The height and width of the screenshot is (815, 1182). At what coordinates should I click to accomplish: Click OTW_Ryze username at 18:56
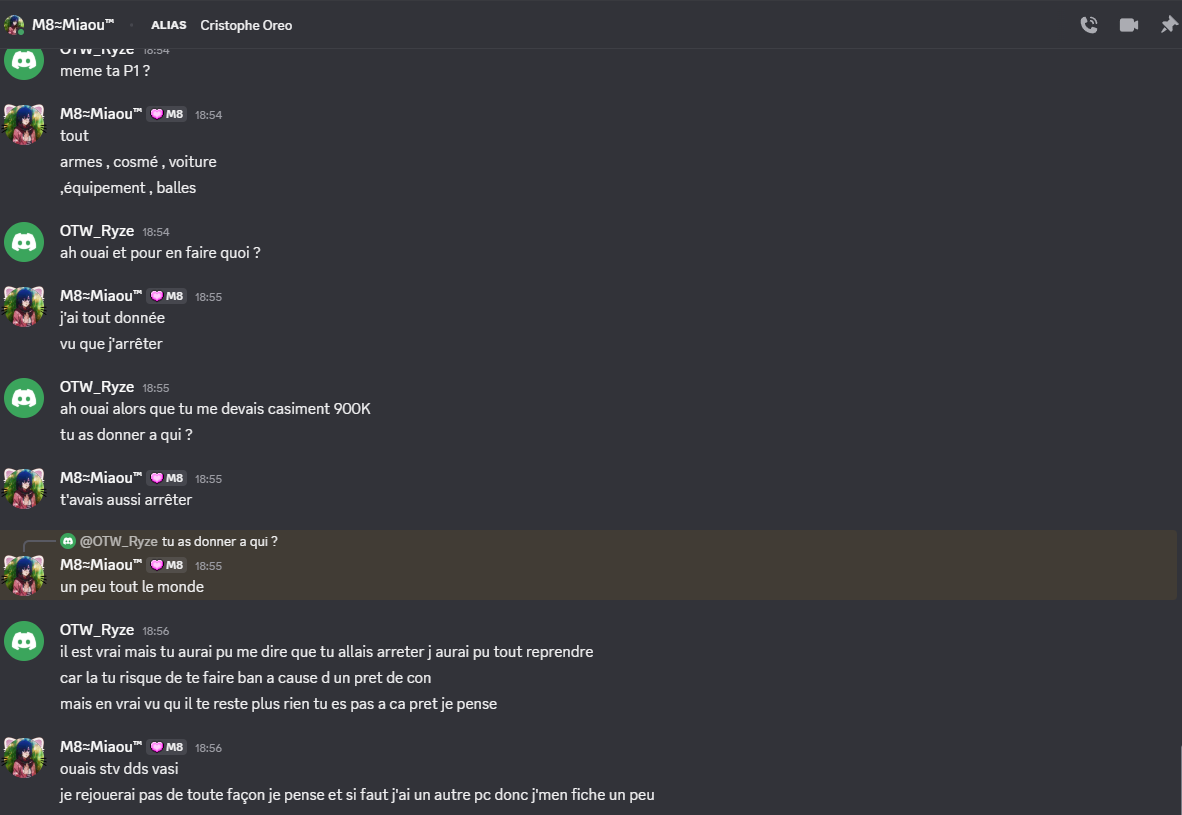[x=97, y=630]
